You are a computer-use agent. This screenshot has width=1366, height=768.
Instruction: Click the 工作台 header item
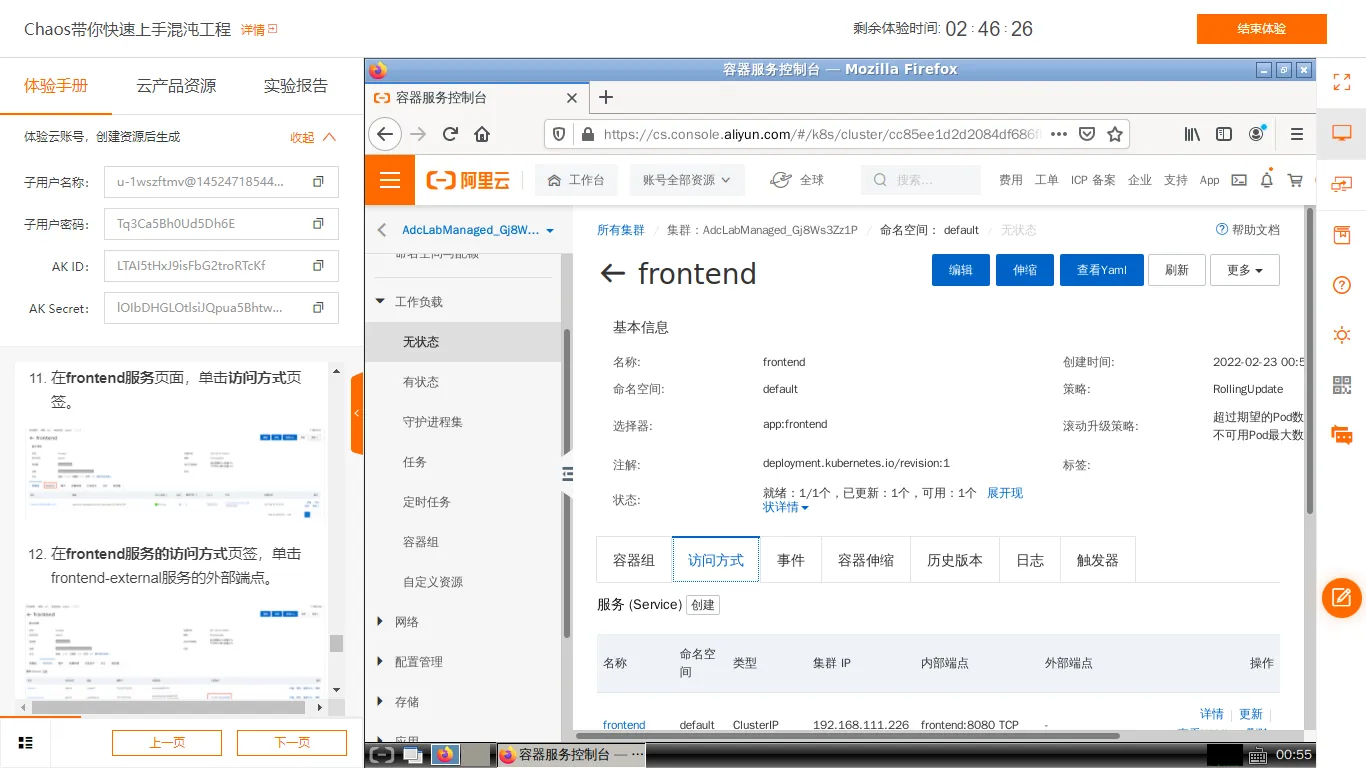576,180
